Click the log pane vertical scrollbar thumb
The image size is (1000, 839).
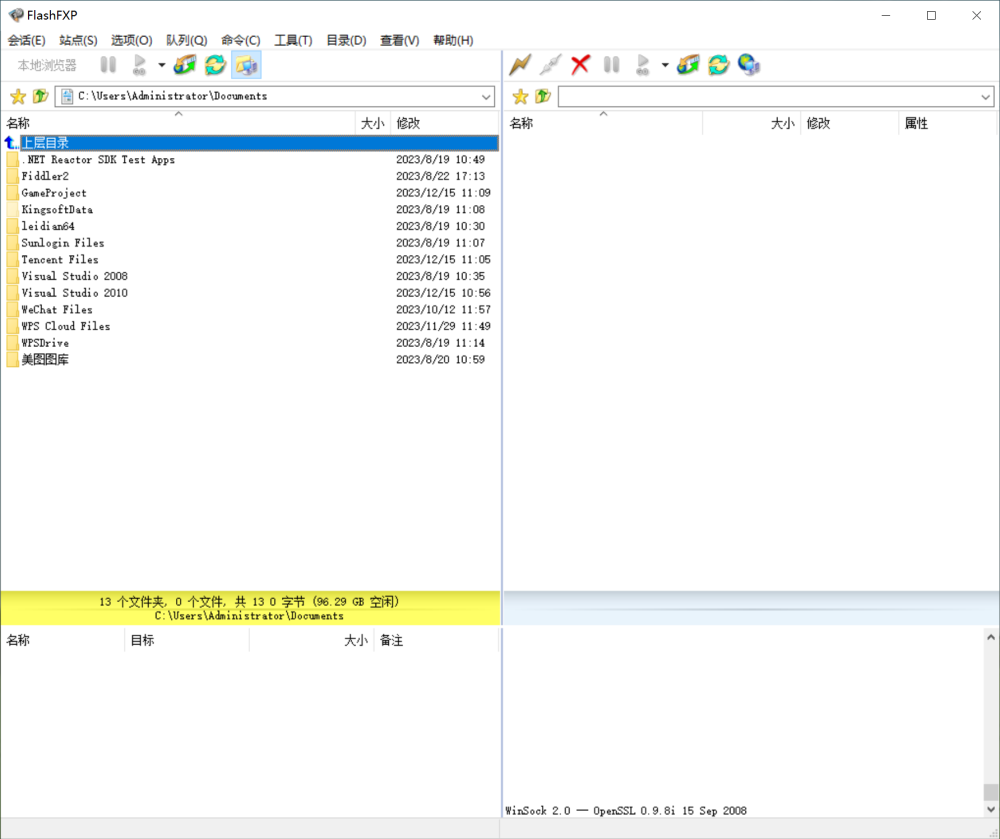(x=990, y=792)
